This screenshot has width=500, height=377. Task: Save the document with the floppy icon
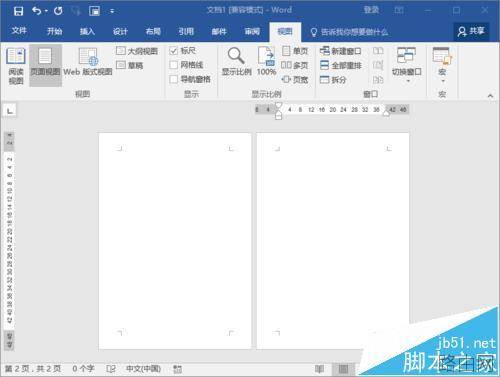(18, 11)
